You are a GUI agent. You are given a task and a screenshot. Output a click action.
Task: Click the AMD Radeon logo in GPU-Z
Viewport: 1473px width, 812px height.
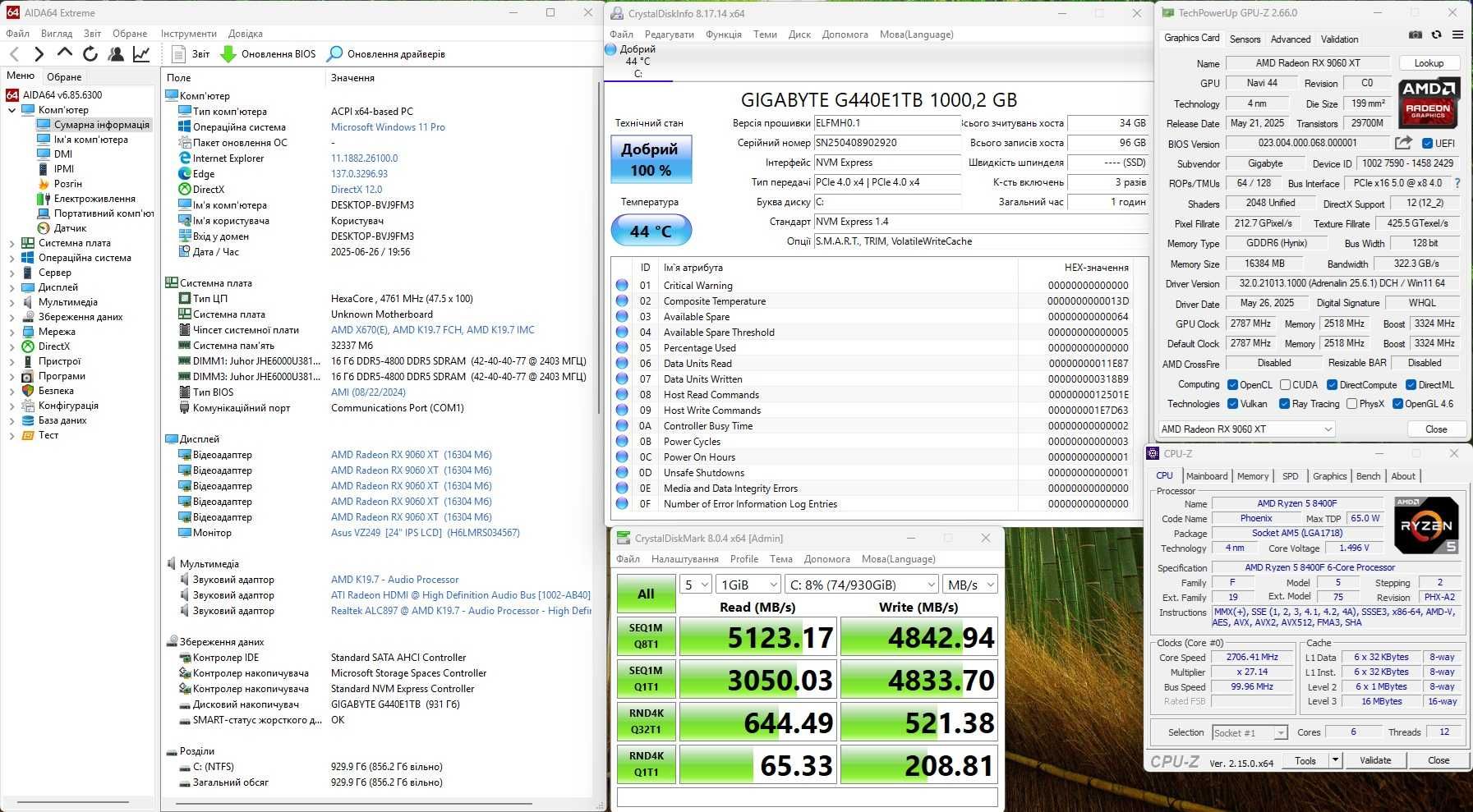point(1429,103)
